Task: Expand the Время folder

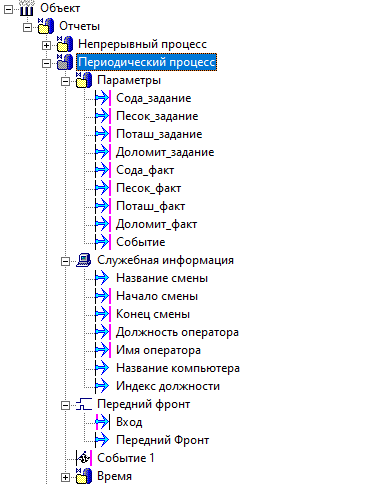Action: click(x=66, y=477)
